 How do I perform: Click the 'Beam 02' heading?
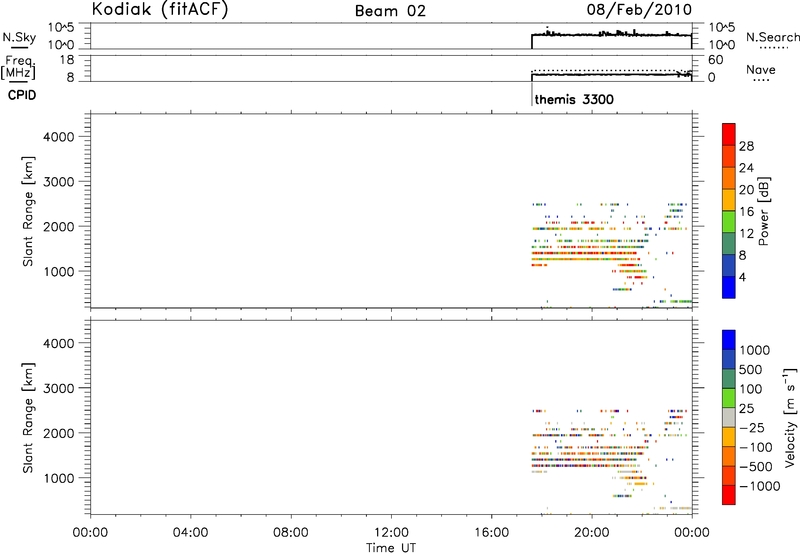[x=390, y=11]
